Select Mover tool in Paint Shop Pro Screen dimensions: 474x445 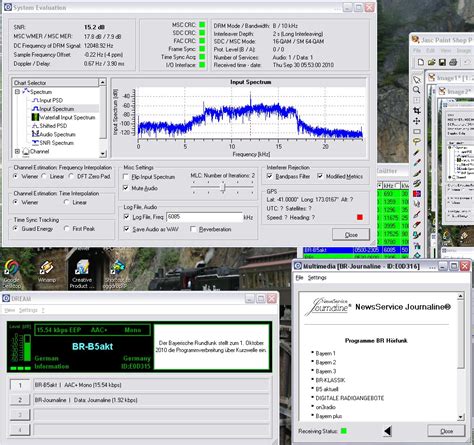[x=417, y=121]
